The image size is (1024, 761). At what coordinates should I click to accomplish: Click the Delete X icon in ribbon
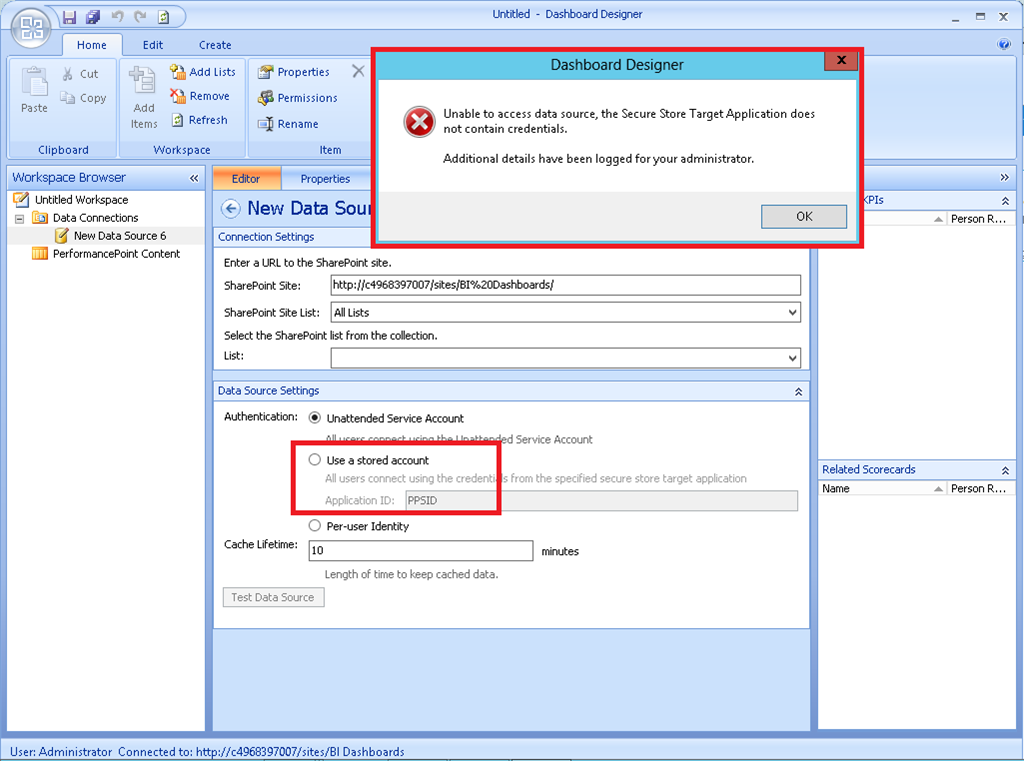[358, 71]
